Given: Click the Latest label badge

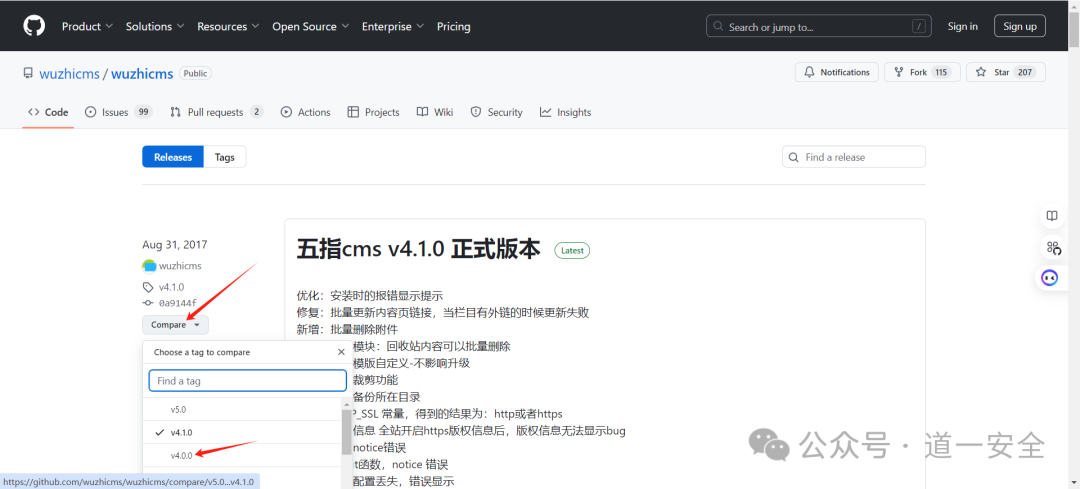Looking at the screenshot, I should pyautogui.click(x=572, y=251).
